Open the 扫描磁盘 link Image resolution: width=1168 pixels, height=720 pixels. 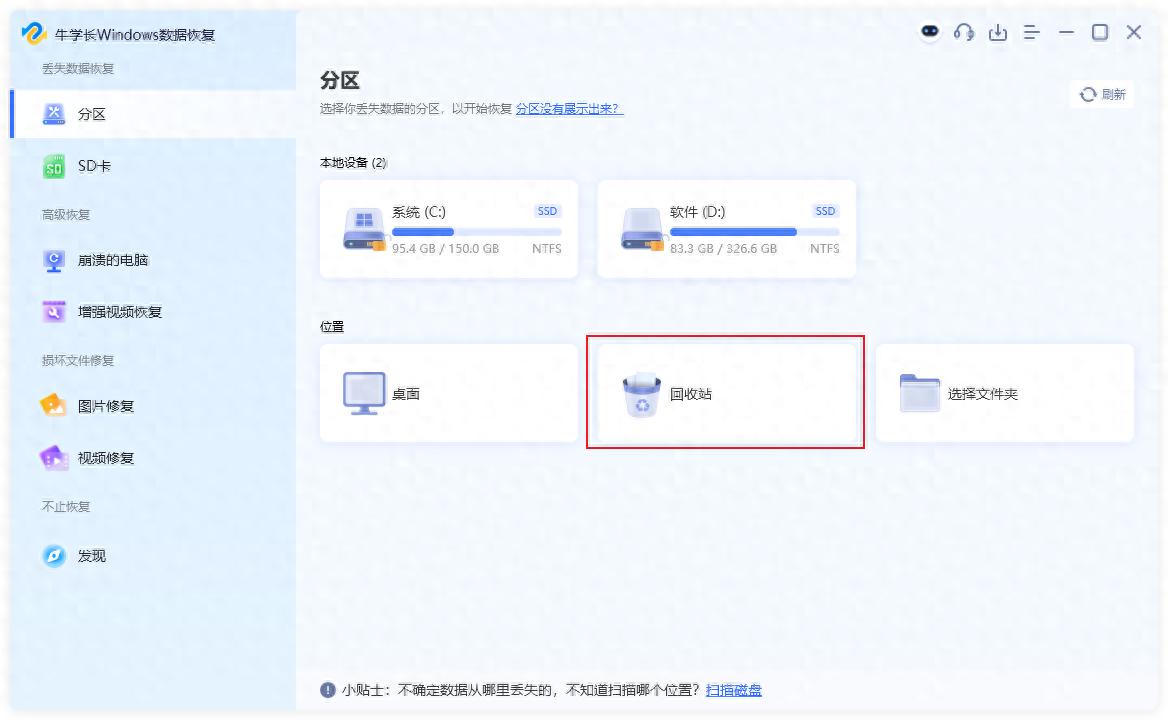click(734, 690)
